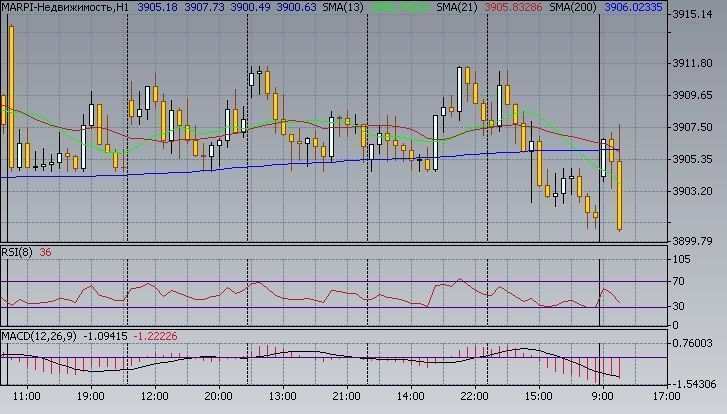Click the red SMA(21) value 3905.83286
The height and width of the screenshot is (414, 727).
click(x=512, y=7)
